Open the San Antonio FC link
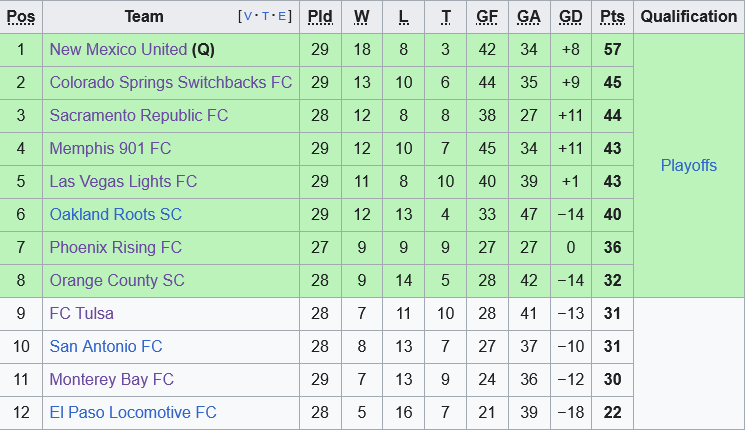The image size is (745, 432). [x=105, y=346]
